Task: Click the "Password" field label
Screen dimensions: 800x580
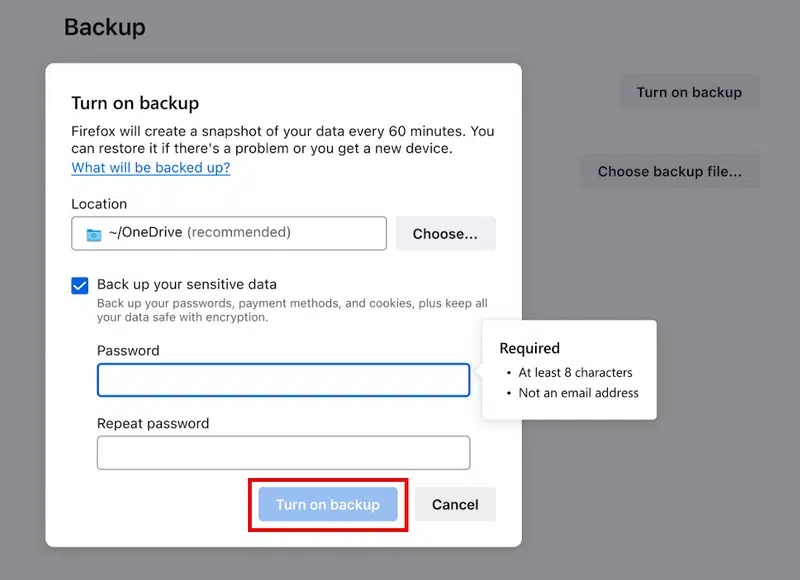Action: tap(128, 351)
